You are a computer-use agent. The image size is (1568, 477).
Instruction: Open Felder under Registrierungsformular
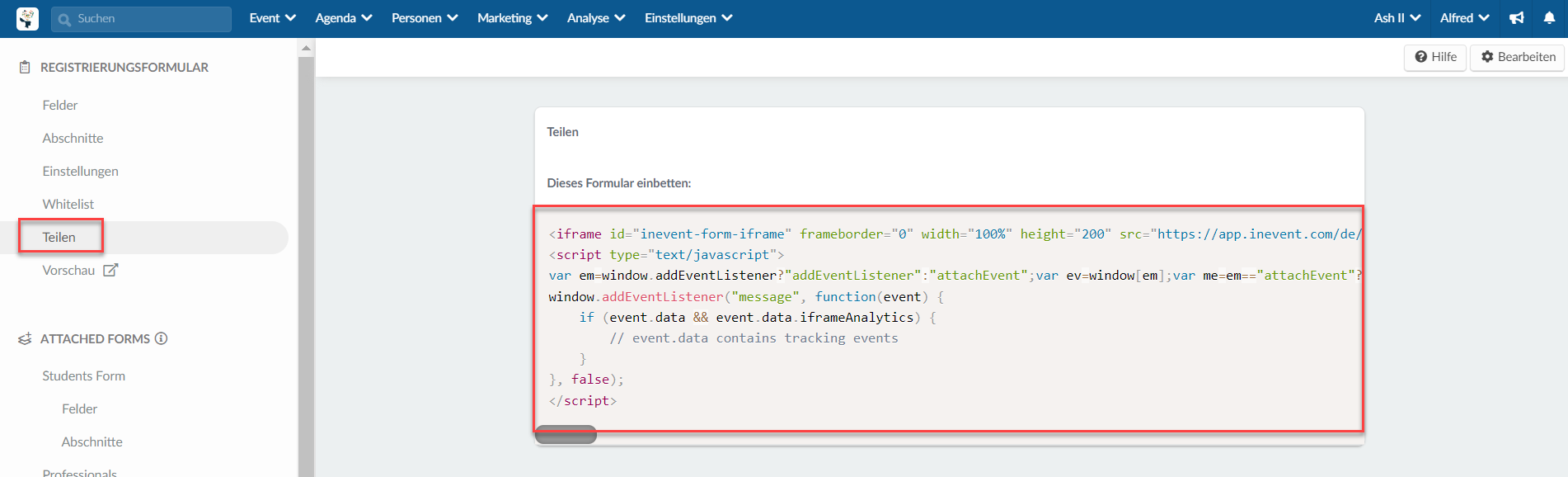click(60, 105)
